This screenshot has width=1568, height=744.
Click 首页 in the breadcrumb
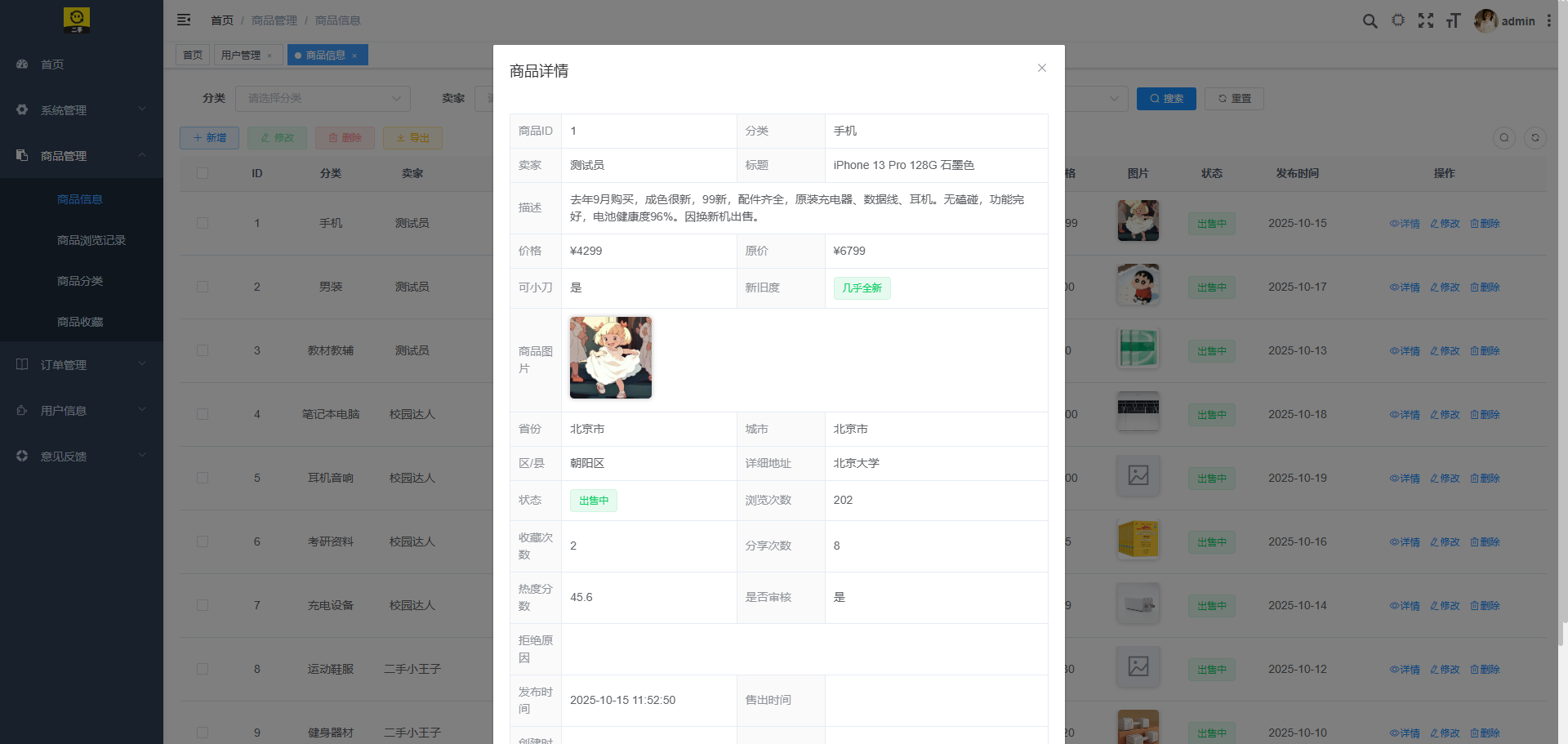222,20
